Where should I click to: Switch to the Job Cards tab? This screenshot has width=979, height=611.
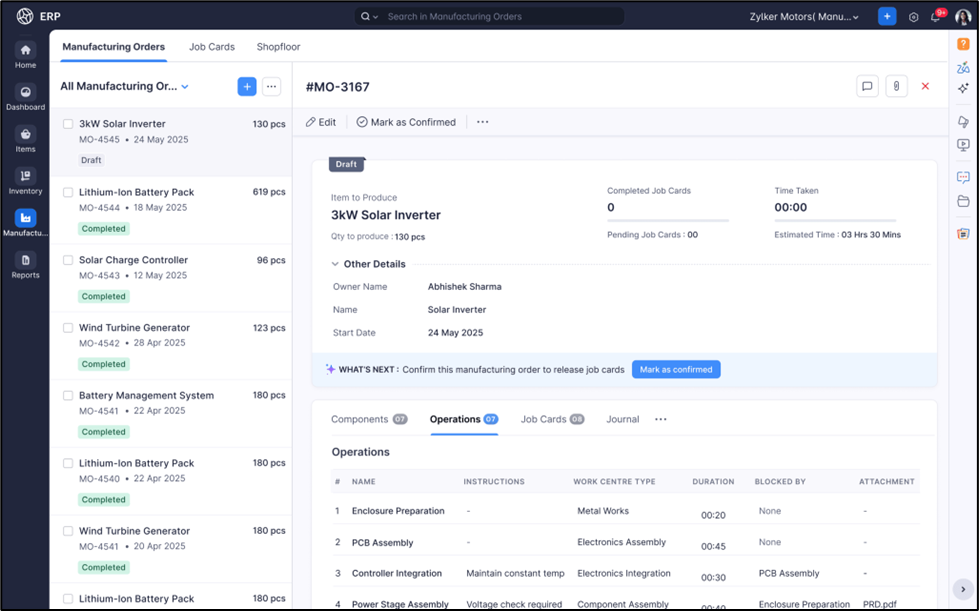click(211, 47)
